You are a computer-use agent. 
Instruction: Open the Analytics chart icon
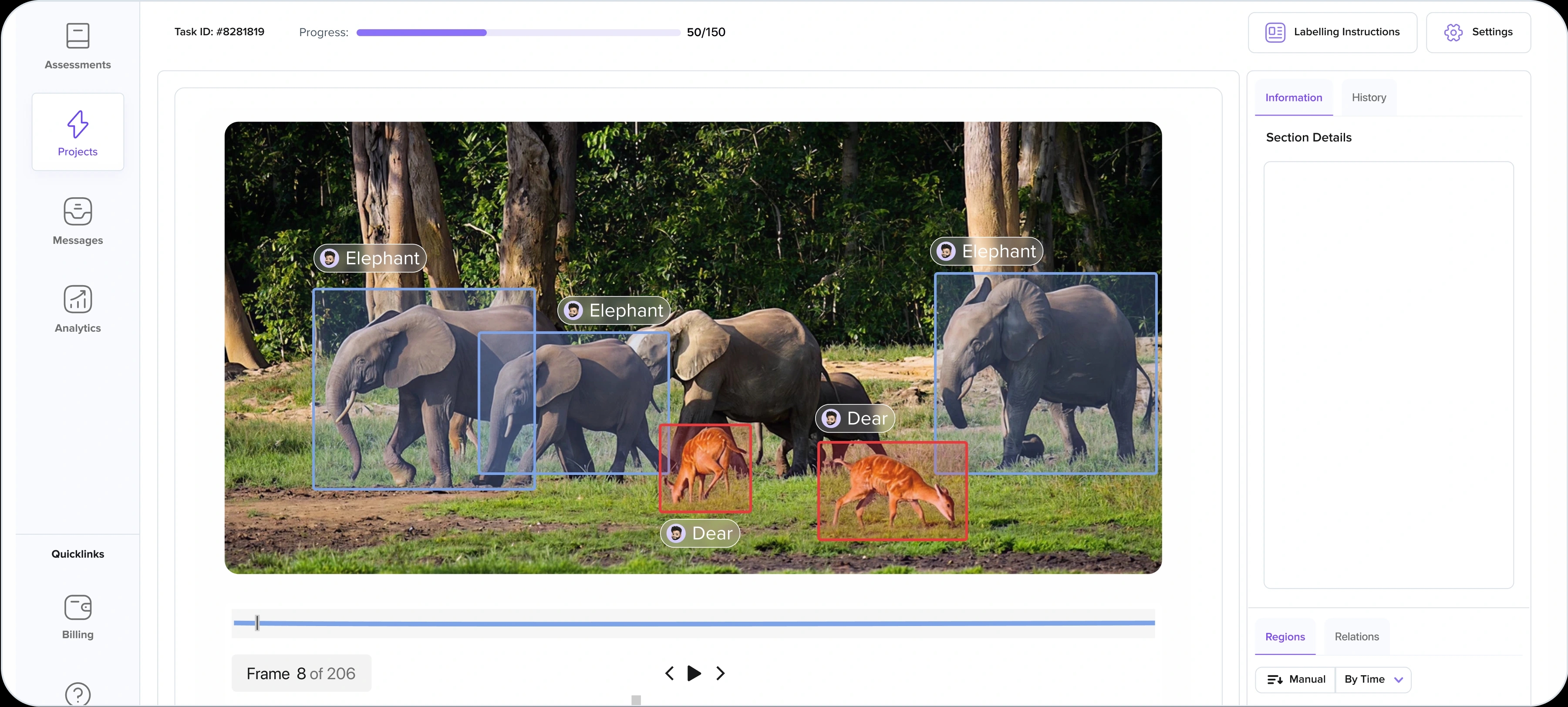click(x=78, y=300)
